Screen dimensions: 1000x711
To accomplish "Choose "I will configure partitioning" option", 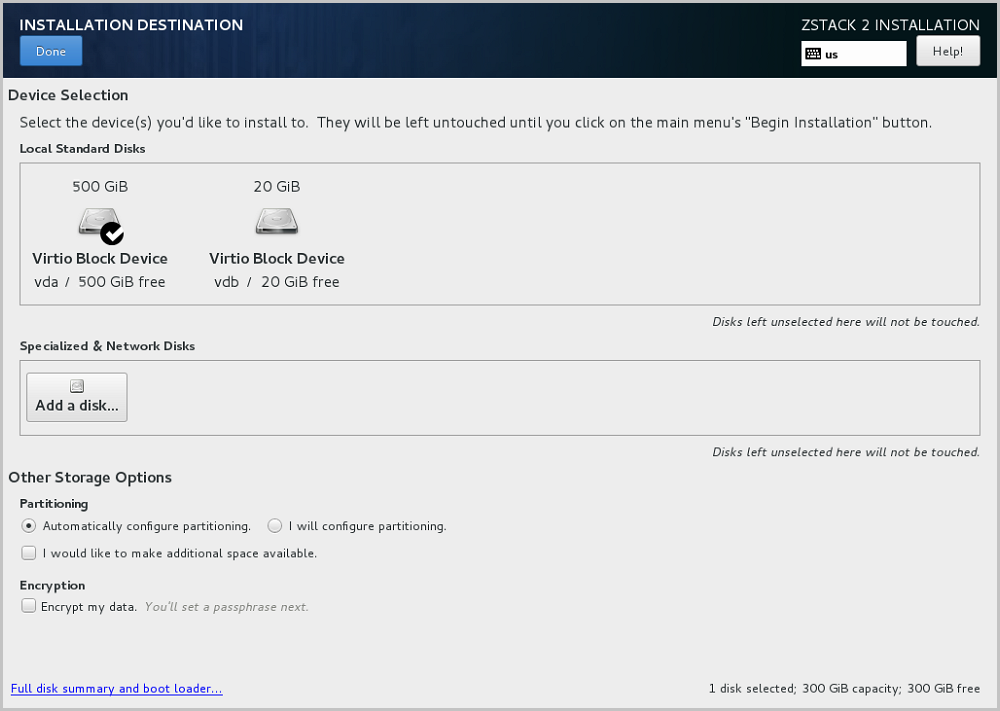I will [275, 526].
